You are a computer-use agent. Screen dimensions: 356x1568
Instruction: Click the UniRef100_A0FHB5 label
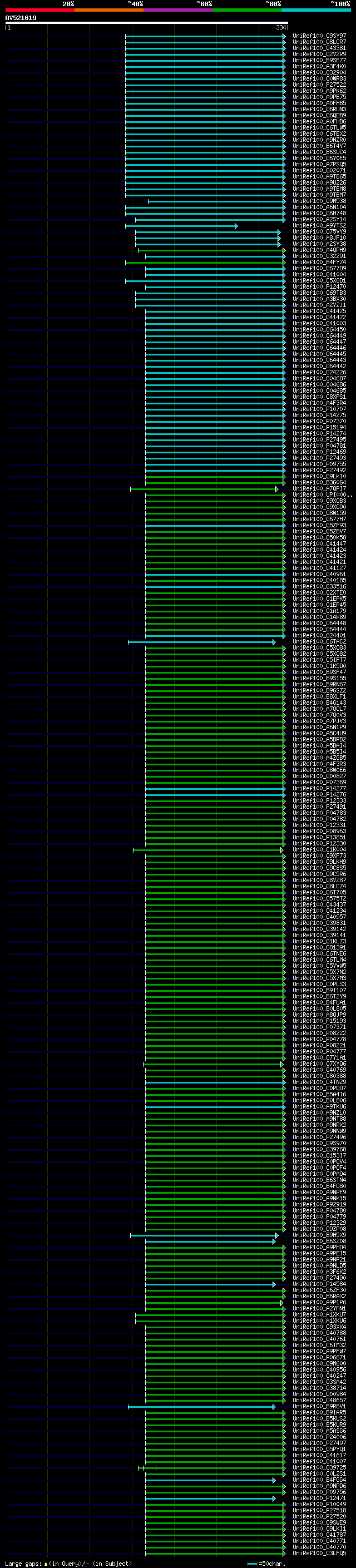click(x=319, y=103)
